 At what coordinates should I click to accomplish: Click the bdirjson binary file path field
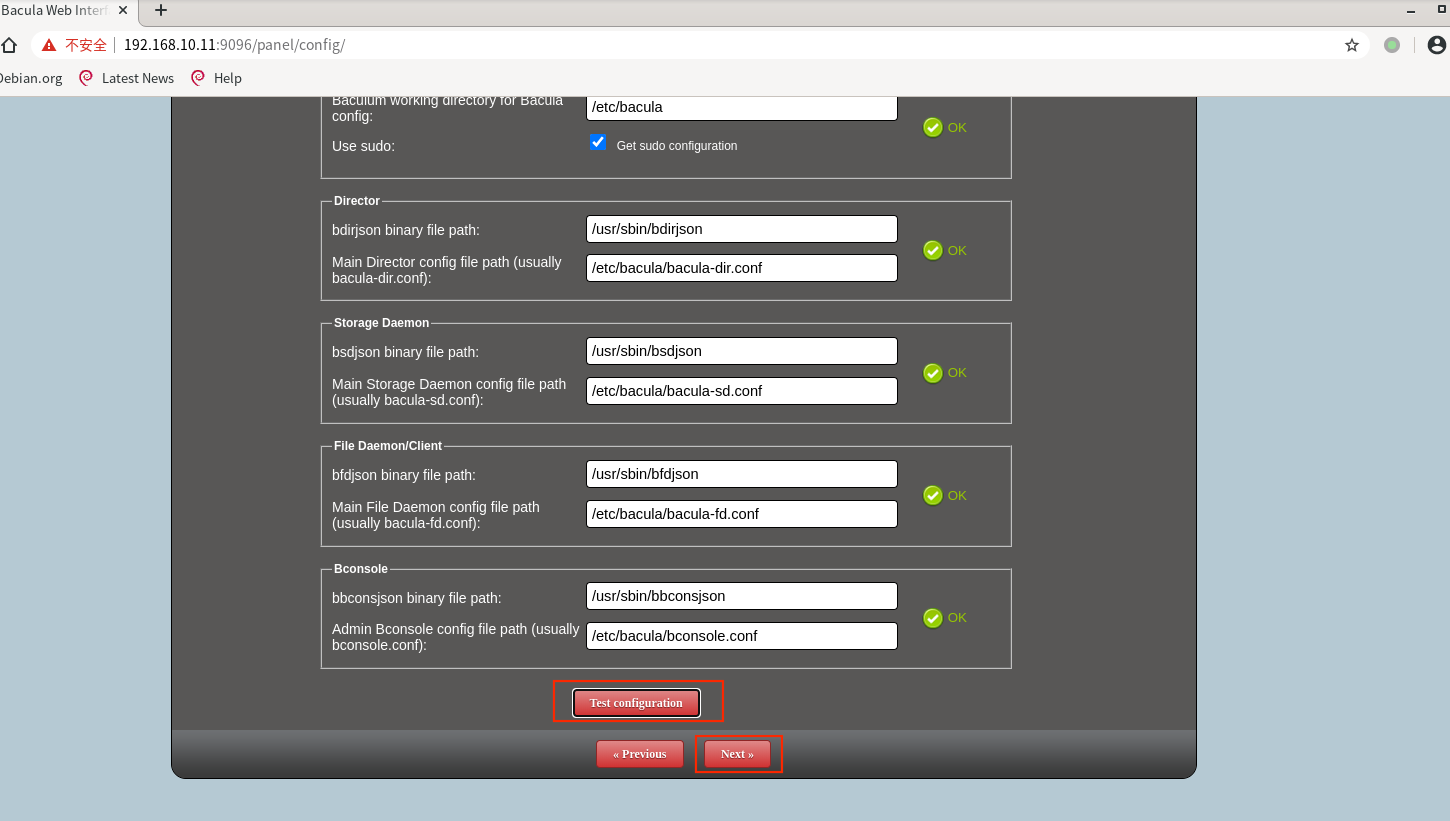coord(741,229)
